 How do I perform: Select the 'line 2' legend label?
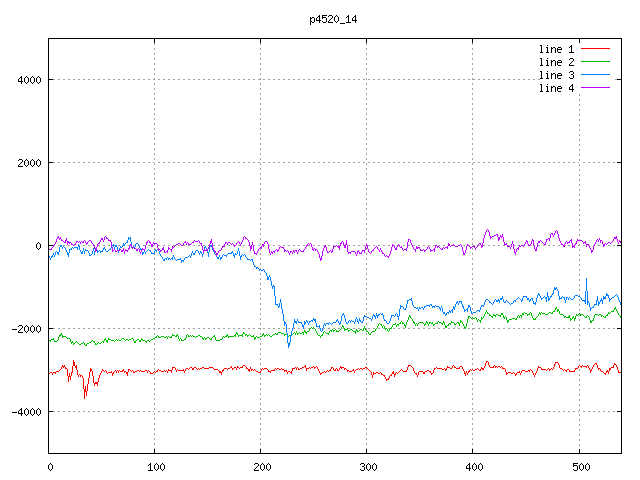tap(556, 62)
